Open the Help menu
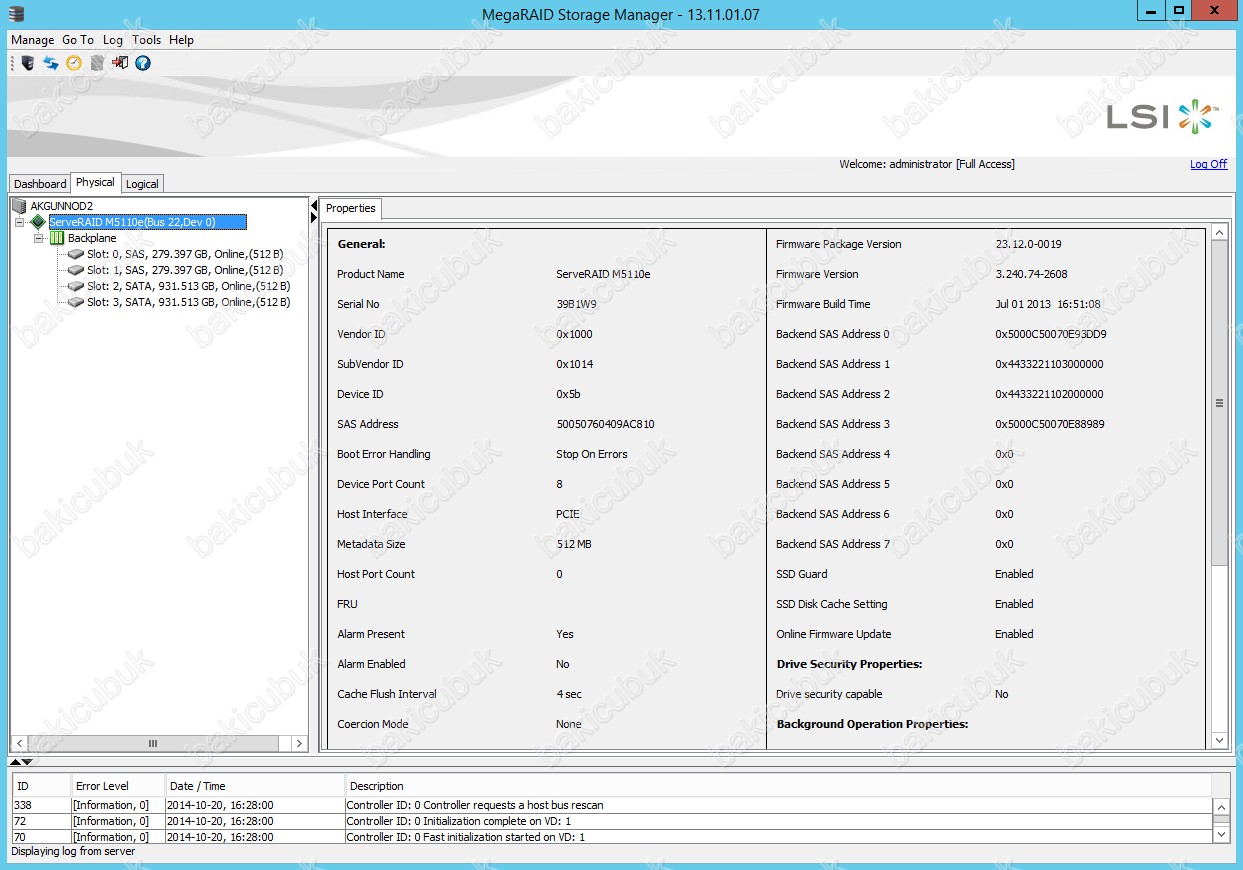The height and width of the screenshot is (870, 1243). pos(181,40)
